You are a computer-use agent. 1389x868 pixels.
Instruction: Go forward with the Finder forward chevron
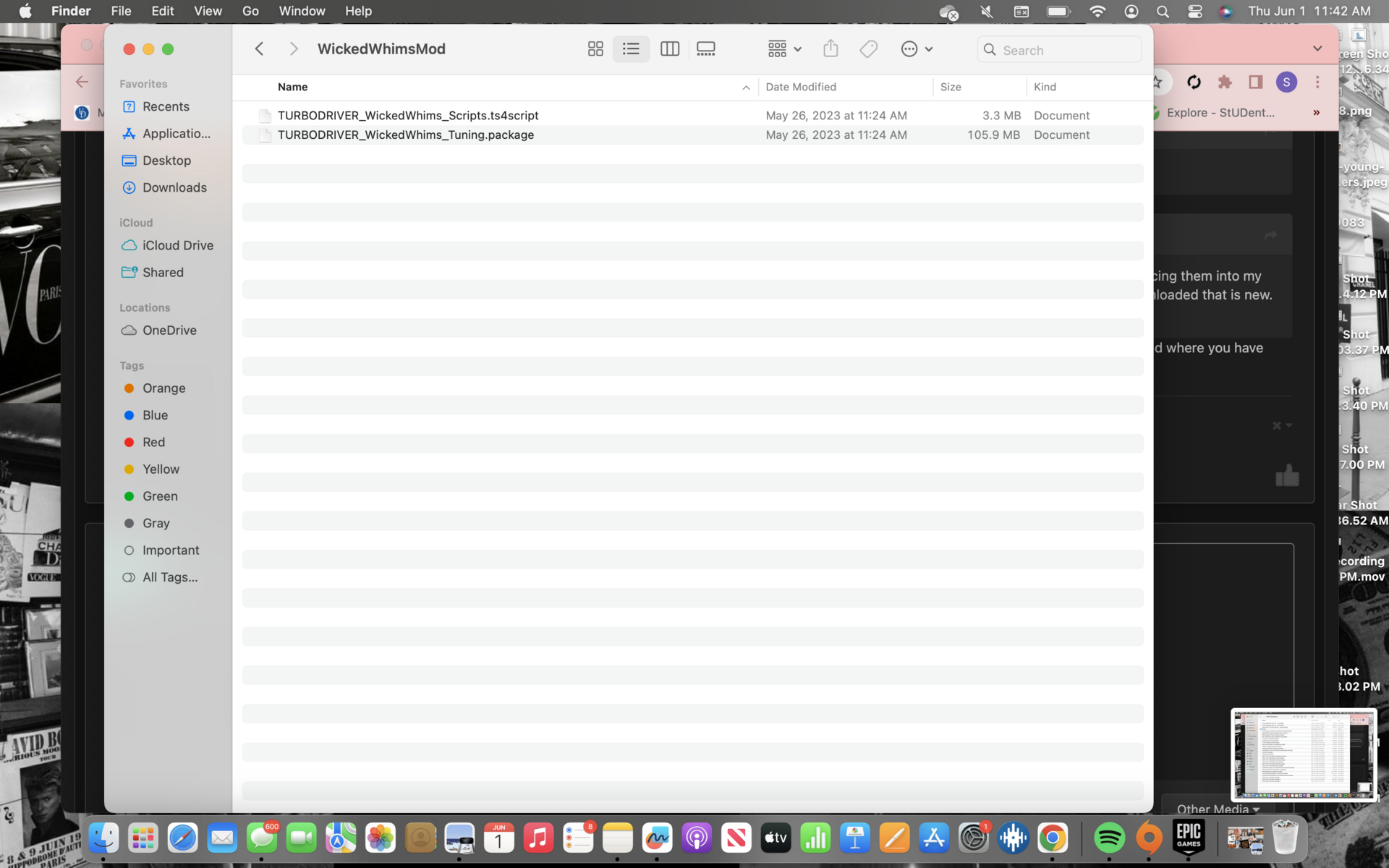coord(293,48)
